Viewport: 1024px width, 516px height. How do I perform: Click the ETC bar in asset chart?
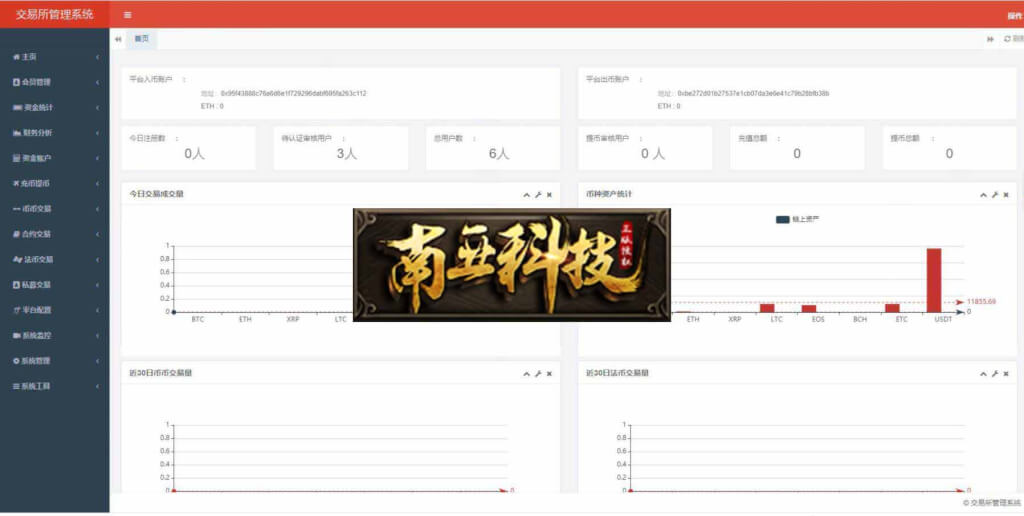892,308
